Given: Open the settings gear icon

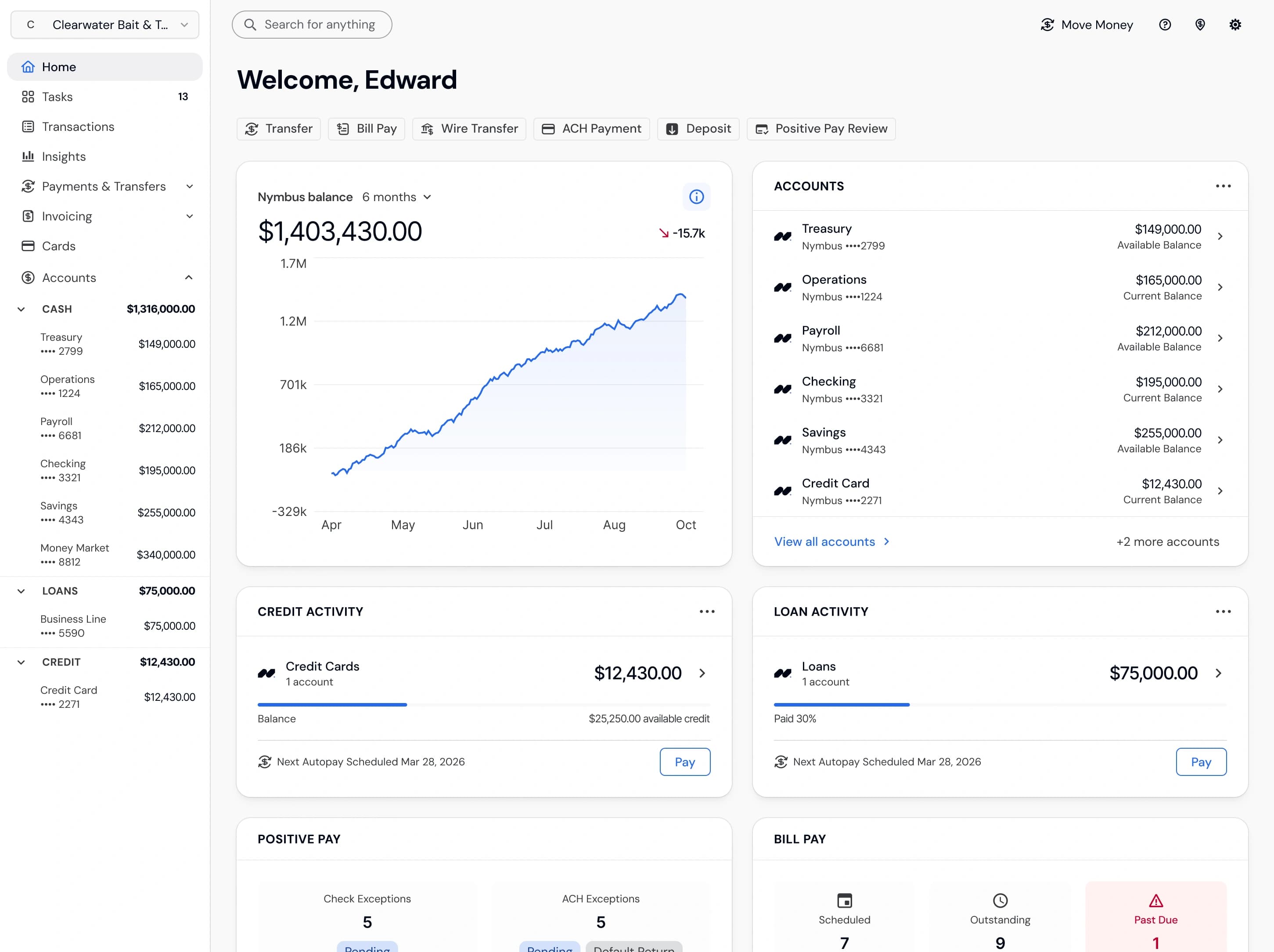Looking at the screenshot, I should 1235,25.
